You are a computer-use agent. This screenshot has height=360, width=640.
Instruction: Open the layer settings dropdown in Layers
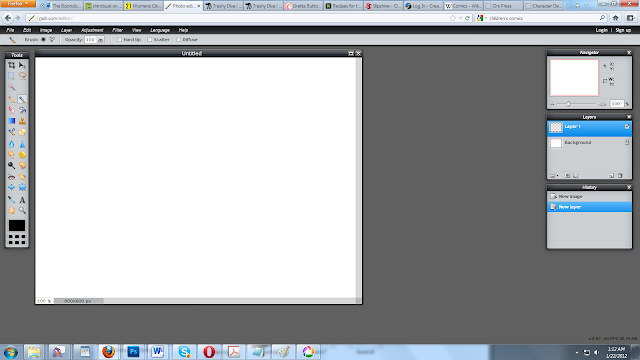point(554,176)
